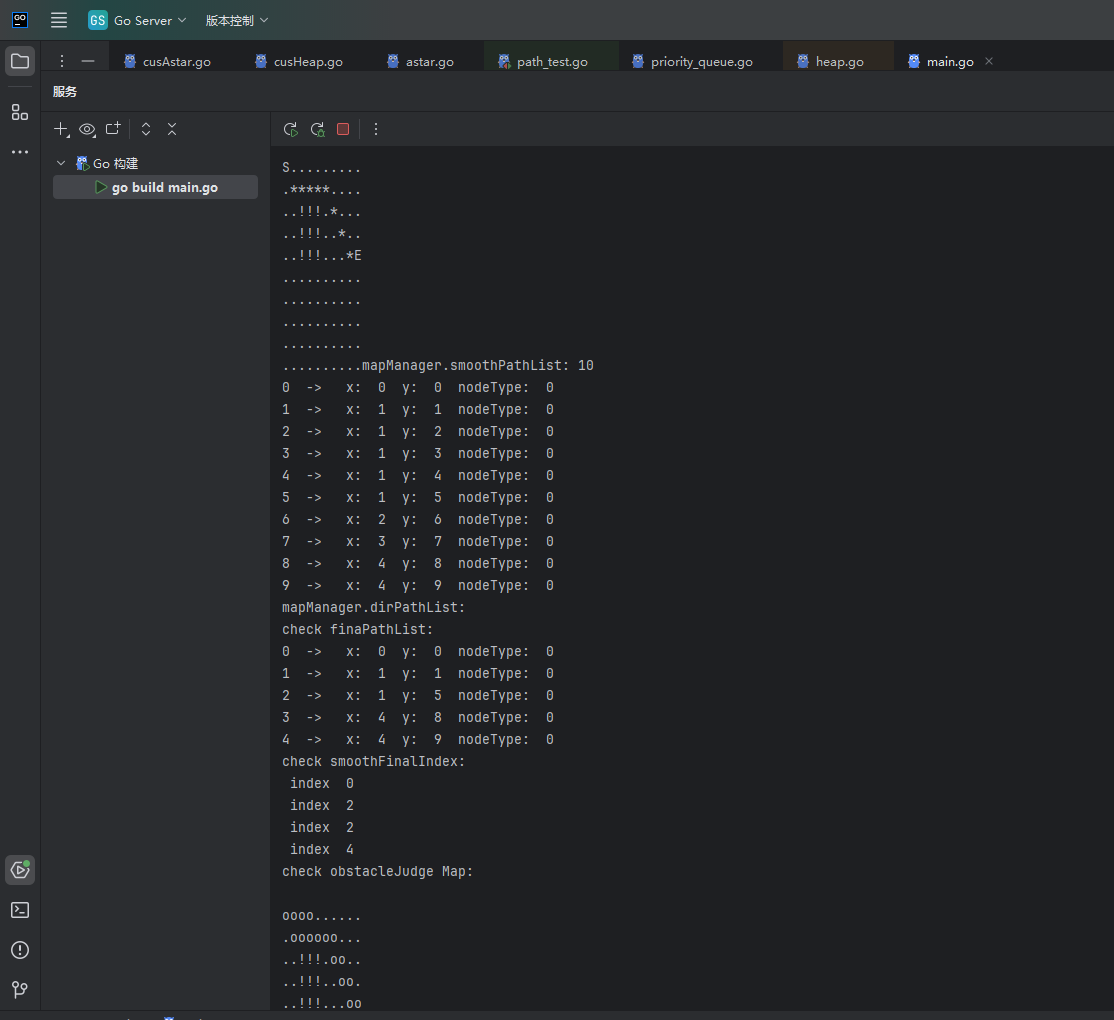Switch to the astar.go tab
This screenshot has width=1114, height=1020.
click(x=420, y=62)
